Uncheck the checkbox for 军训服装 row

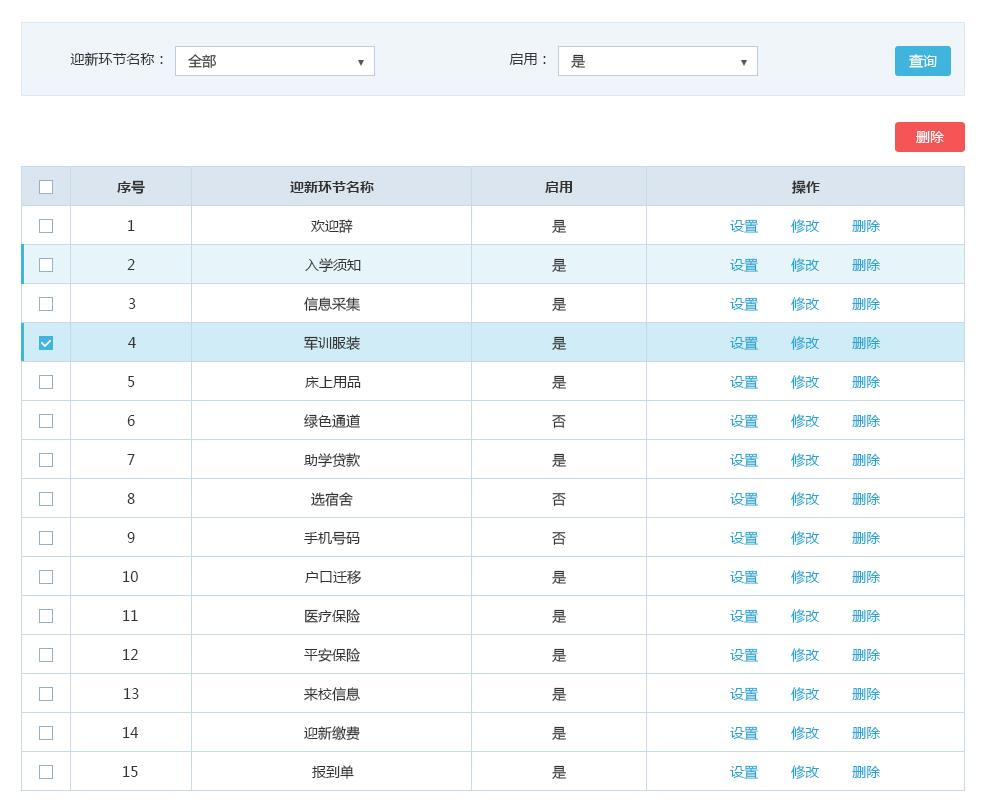[46, 343]
